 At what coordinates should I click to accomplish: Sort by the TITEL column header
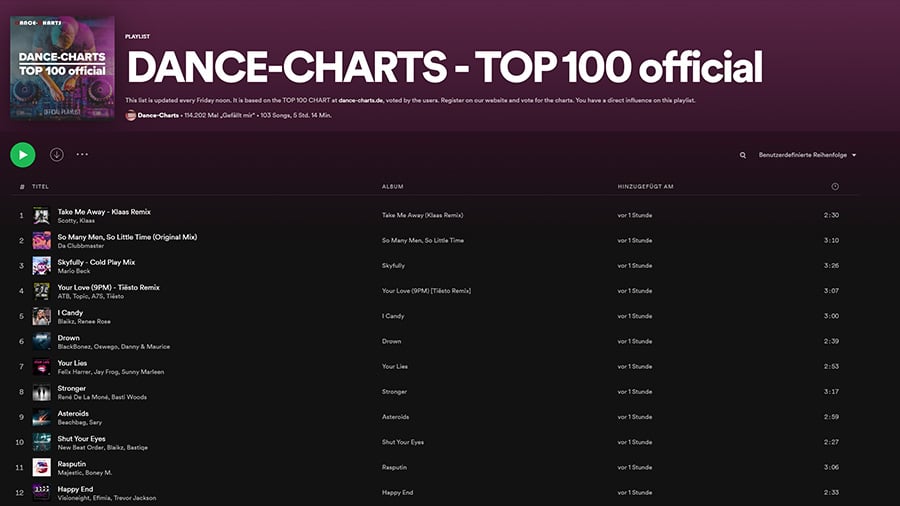pos(40,186)
